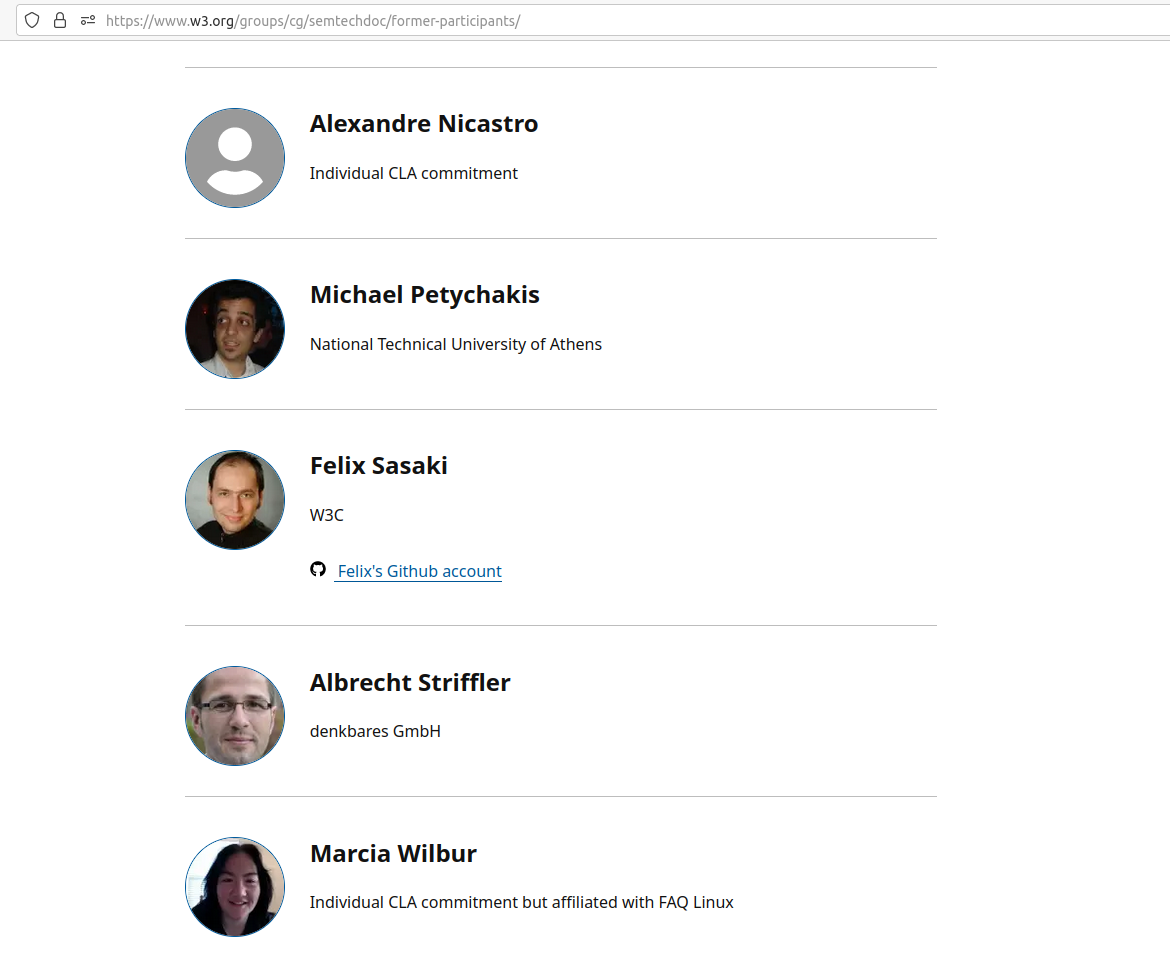Click the FAQ Linux affiliation text

695,902
